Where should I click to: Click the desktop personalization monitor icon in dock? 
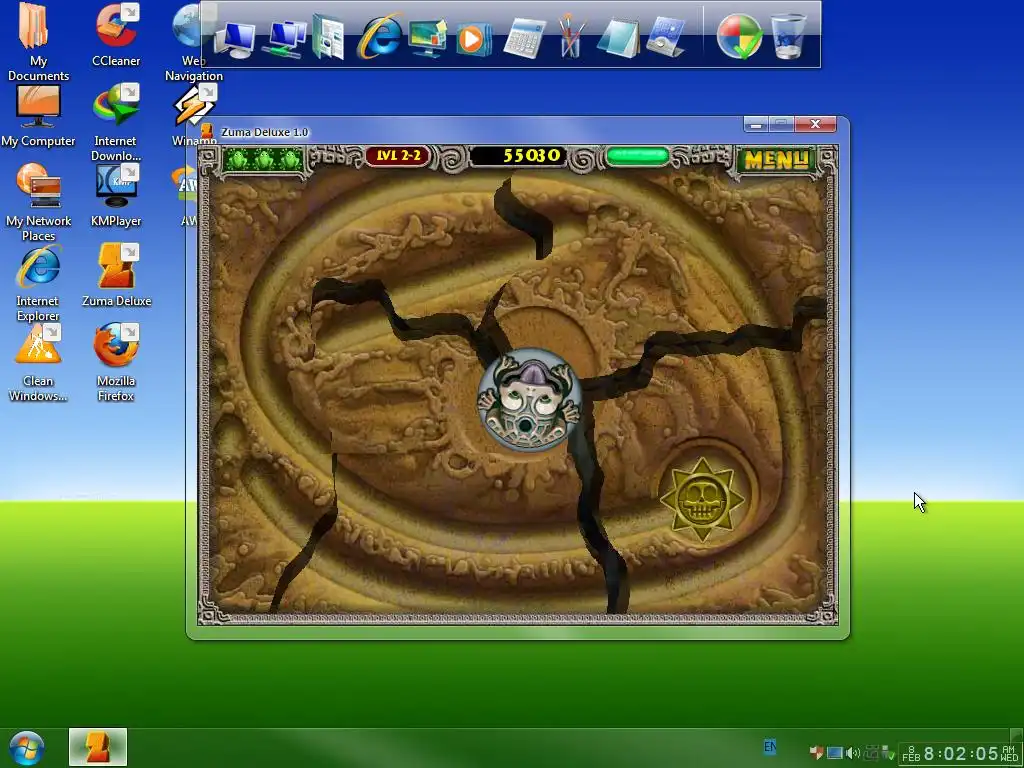(427, 38)
